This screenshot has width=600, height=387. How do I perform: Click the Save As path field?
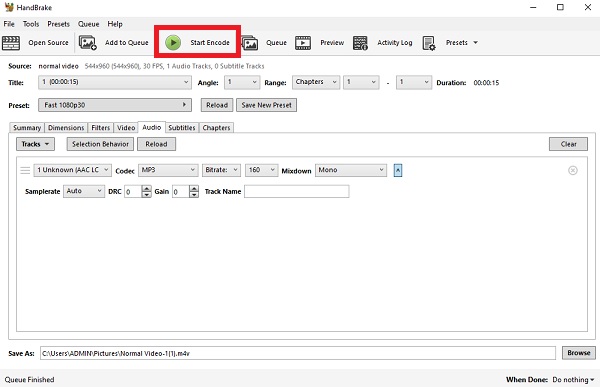[x=298, y=353]
